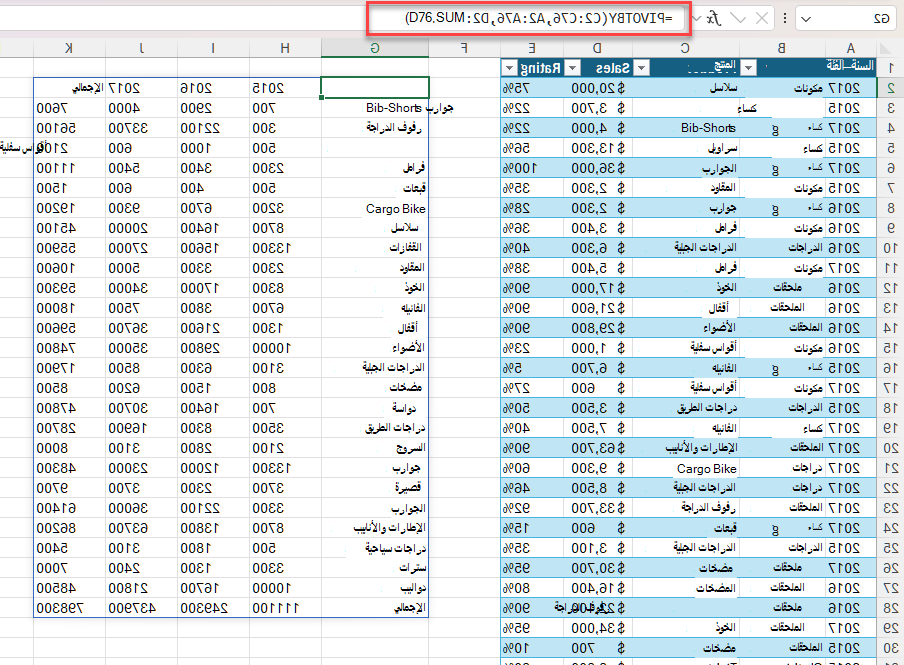Select column header G
Screen dimensions: 904x665
(x=375, y=48)
